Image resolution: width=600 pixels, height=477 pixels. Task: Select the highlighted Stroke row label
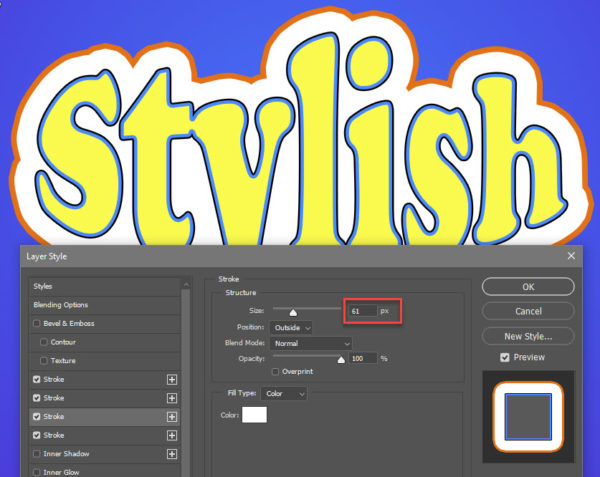[x=54, y=417]
